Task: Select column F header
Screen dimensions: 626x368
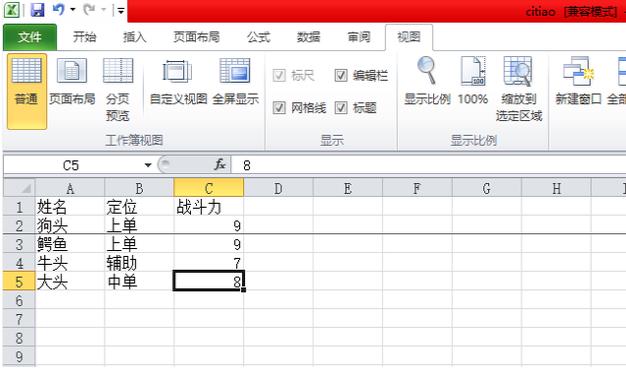Action: [x=417, y=188]
